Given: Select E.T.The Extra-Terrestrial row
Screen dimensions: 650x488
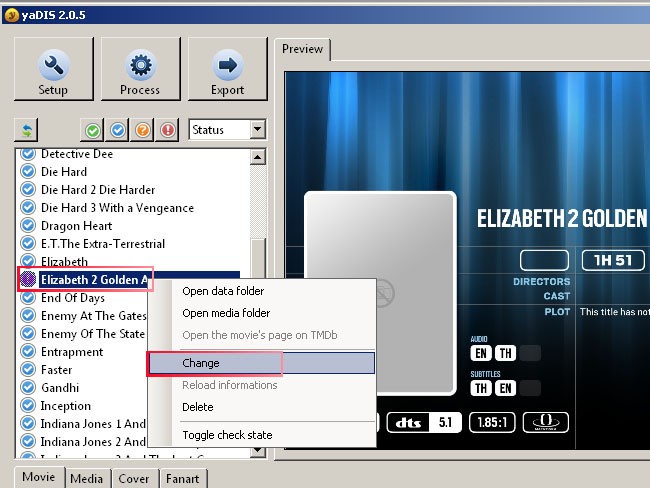Looking at the screenshot, I should pos(103,244).
